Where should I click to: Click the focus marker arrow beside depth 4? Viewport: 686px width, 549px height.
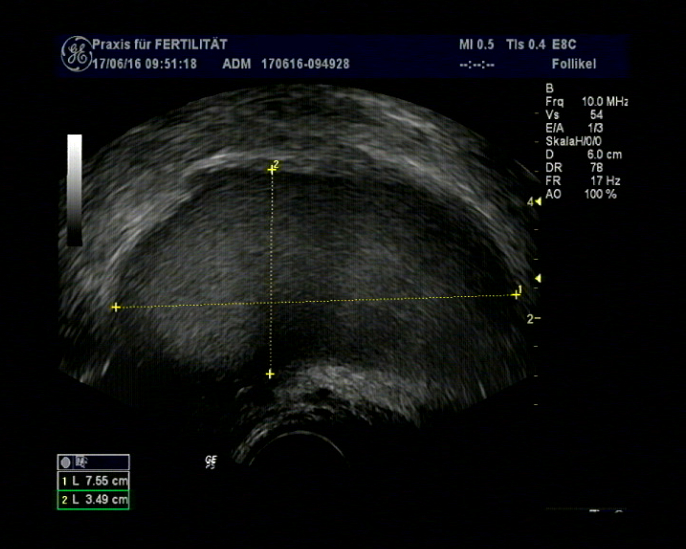[x=537, y=202]
